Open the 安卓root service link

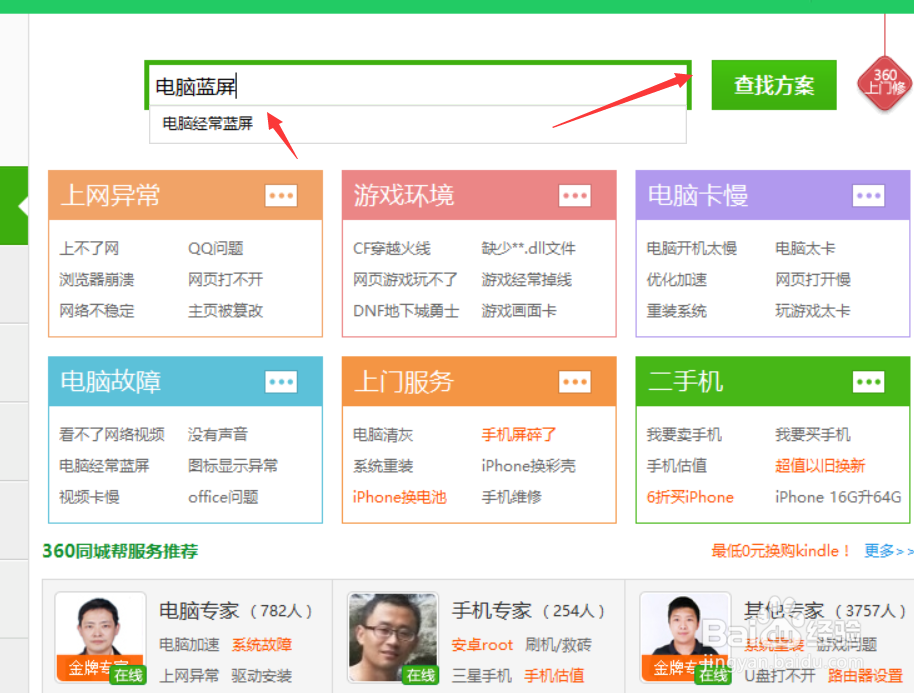[x=482, y=645]
